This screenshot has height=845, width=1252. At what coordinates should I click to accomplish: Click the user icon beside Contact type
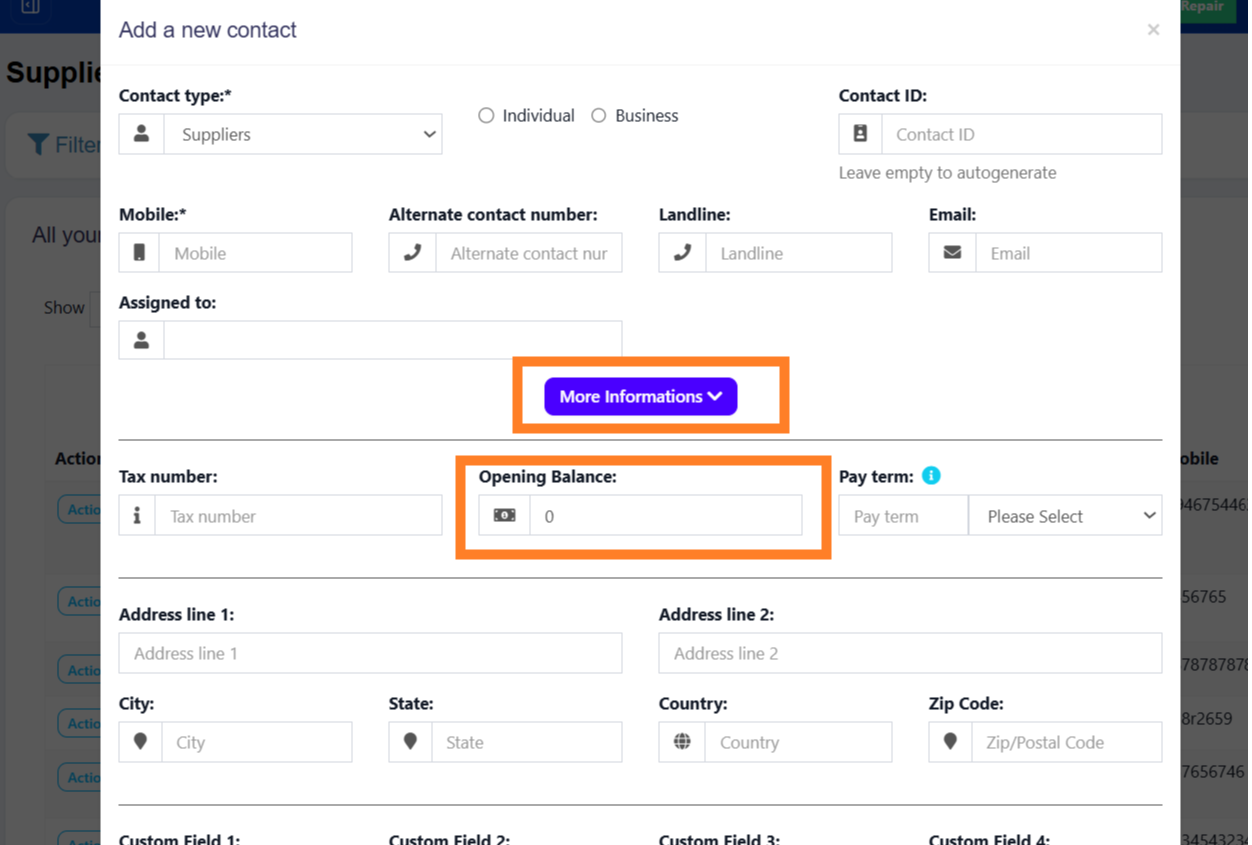pos(142,134)
